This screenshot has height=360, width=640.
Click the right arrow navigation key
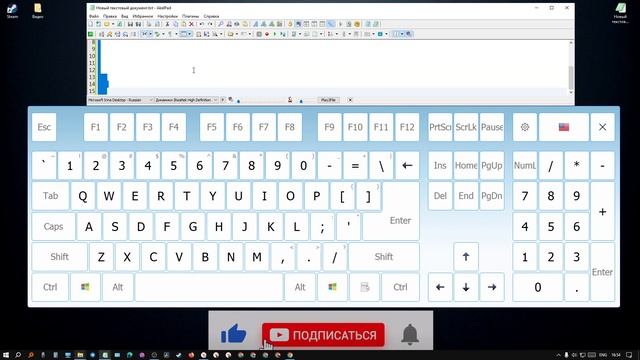click(492, 287)
